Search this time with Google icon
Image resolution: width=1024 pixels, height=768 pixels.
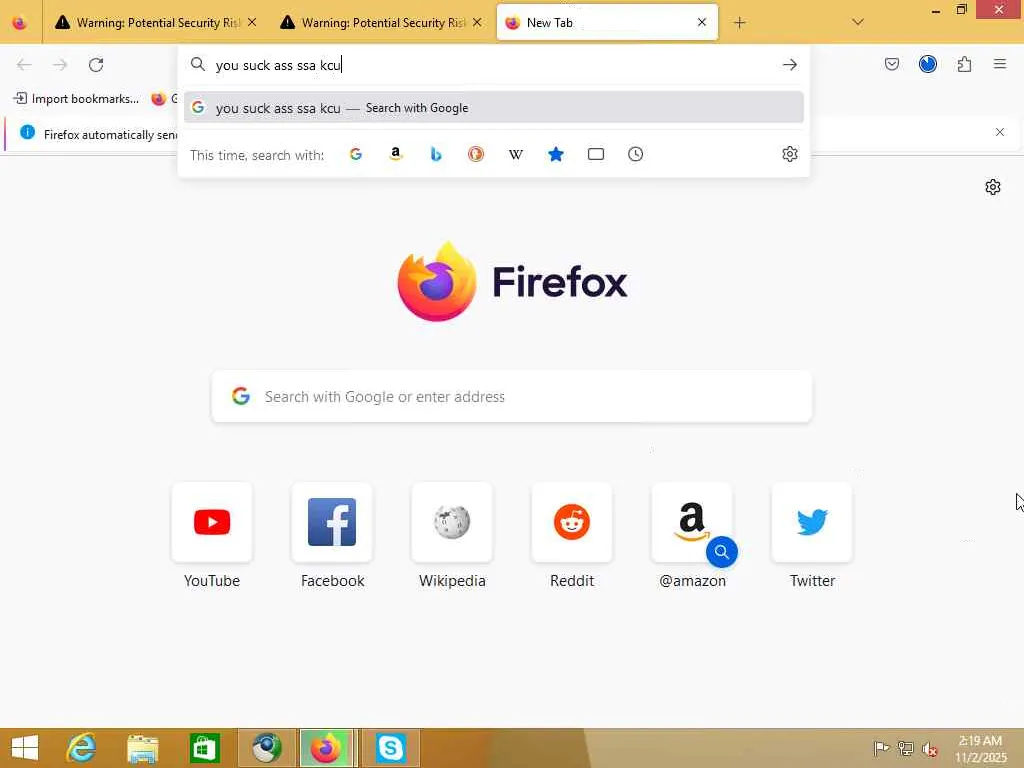tap(356, 154)
